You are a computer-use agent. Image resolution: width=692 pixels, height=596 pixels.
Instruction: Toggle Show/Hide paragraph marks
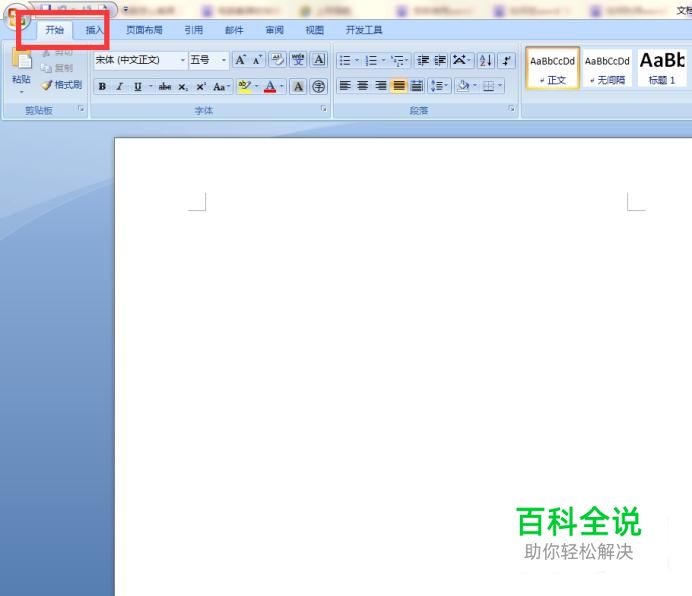click(506, 60)
